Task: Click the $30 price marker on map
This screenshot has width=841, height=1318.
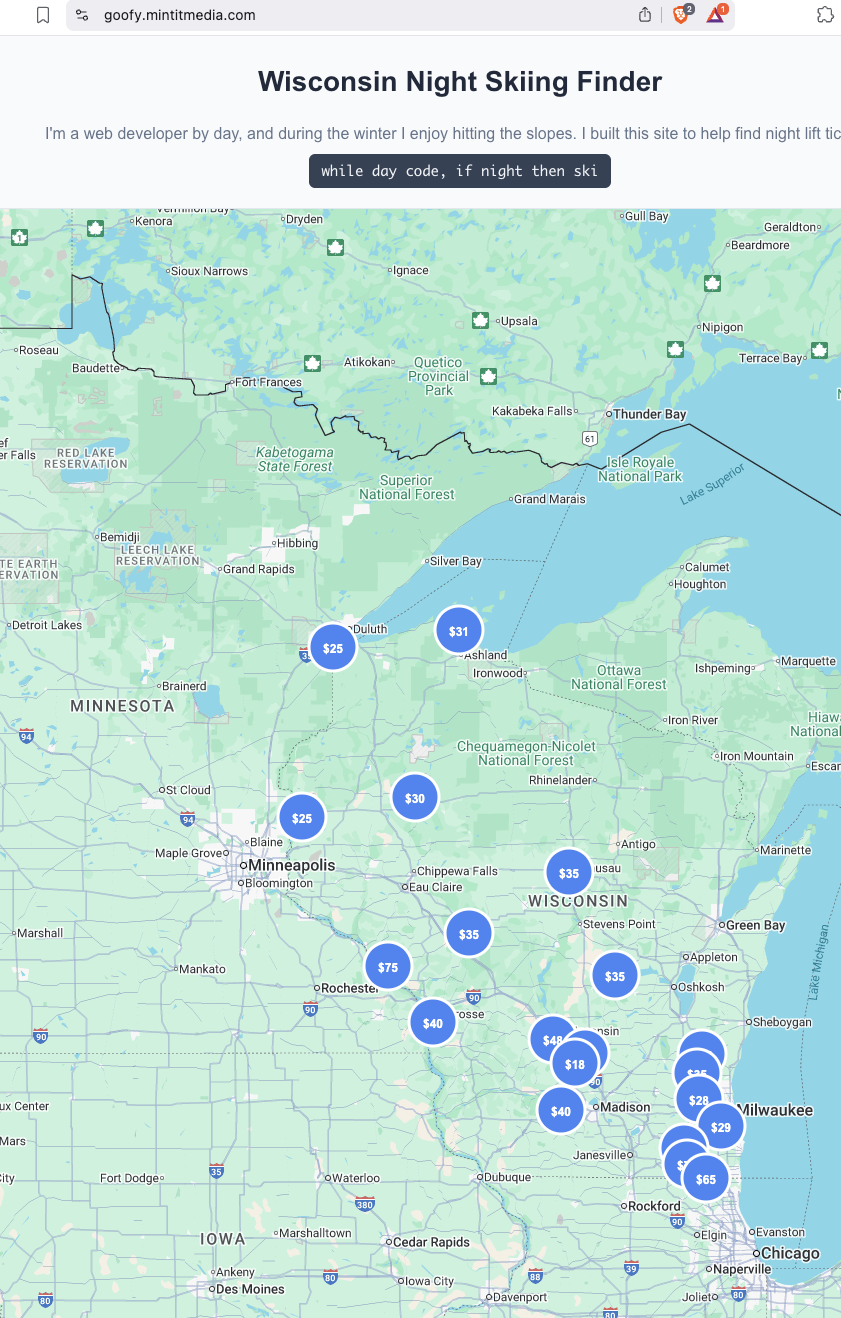Action: (x=414, y=798)
